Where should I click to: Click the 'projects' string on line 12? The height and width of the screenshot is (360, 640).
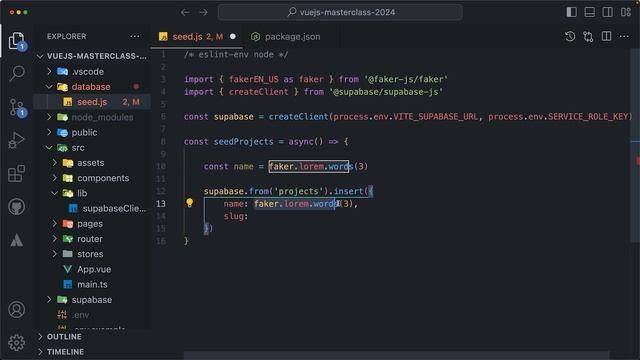[x=298, y=191]
